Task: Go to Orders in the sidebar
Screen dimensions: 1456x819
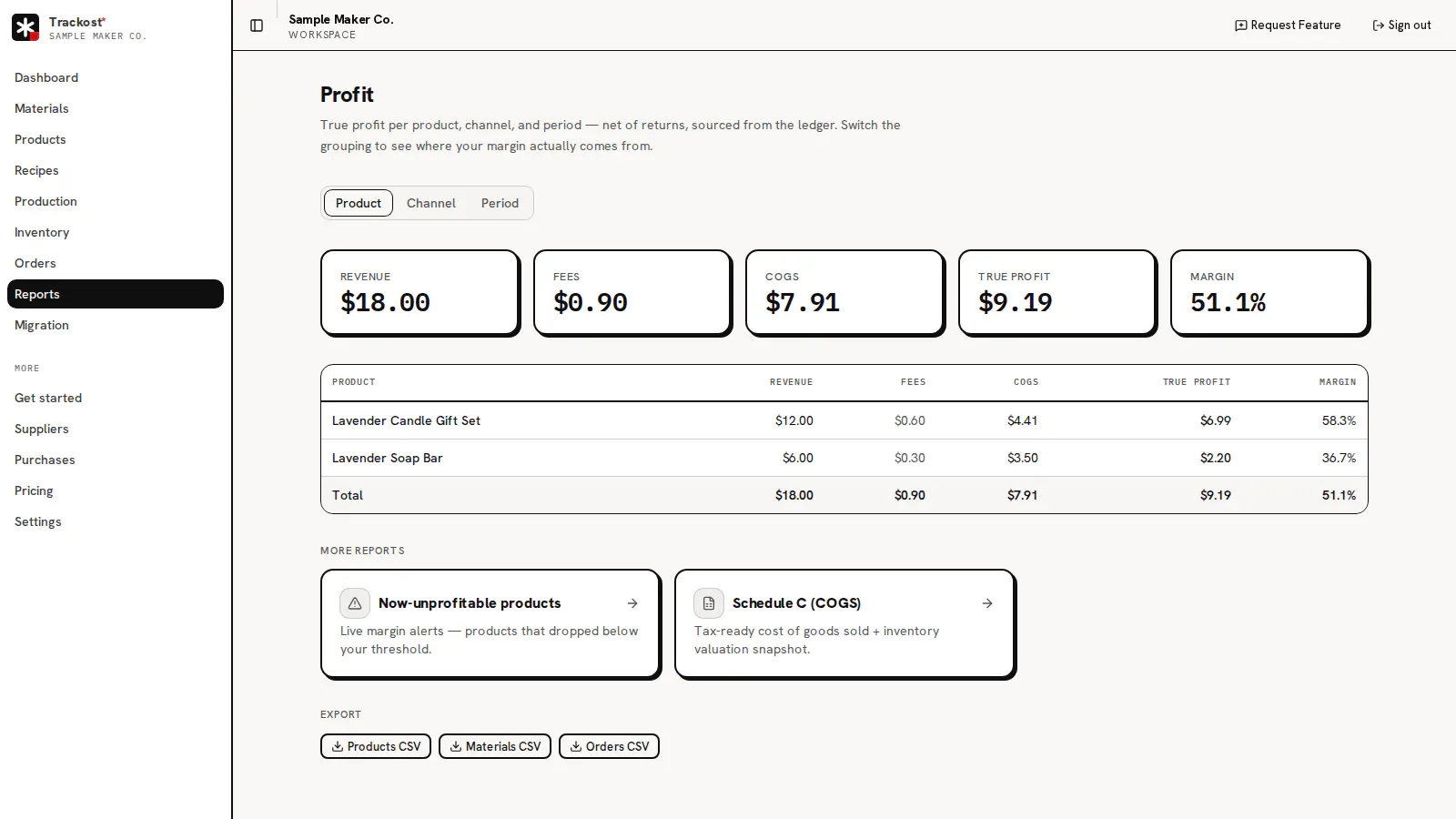Action: (x=116, y=263)
